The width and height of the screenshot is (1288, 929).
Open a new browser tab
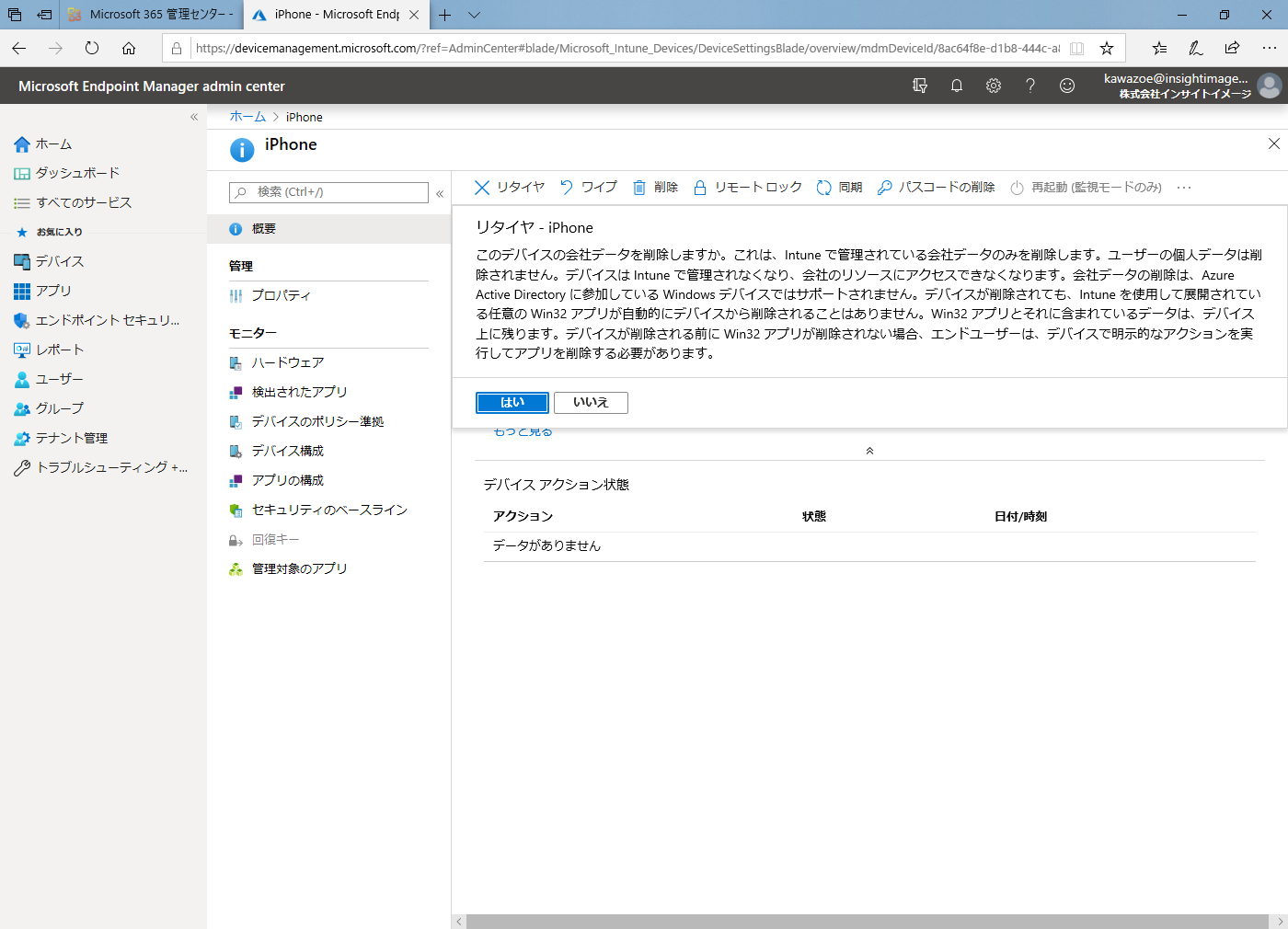click(445, 15)
